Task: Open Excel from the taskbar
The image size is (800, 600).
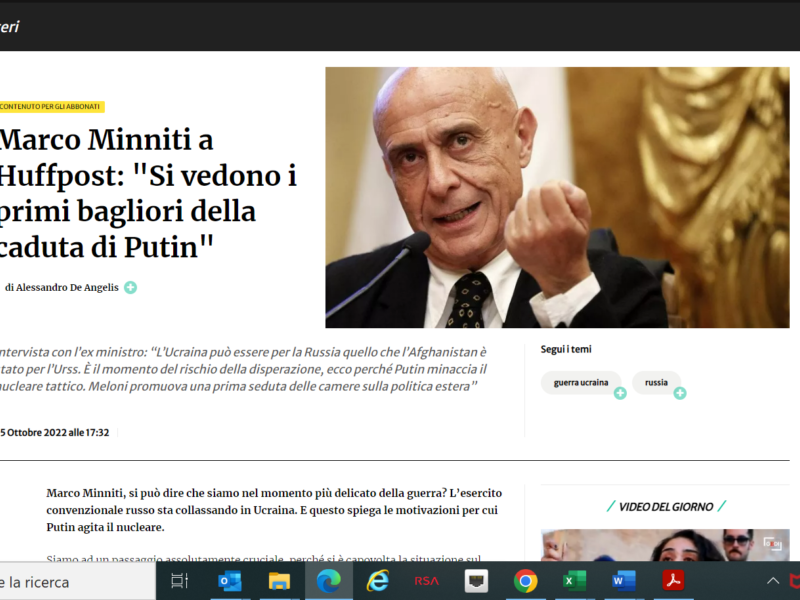Action: (574, 581)
